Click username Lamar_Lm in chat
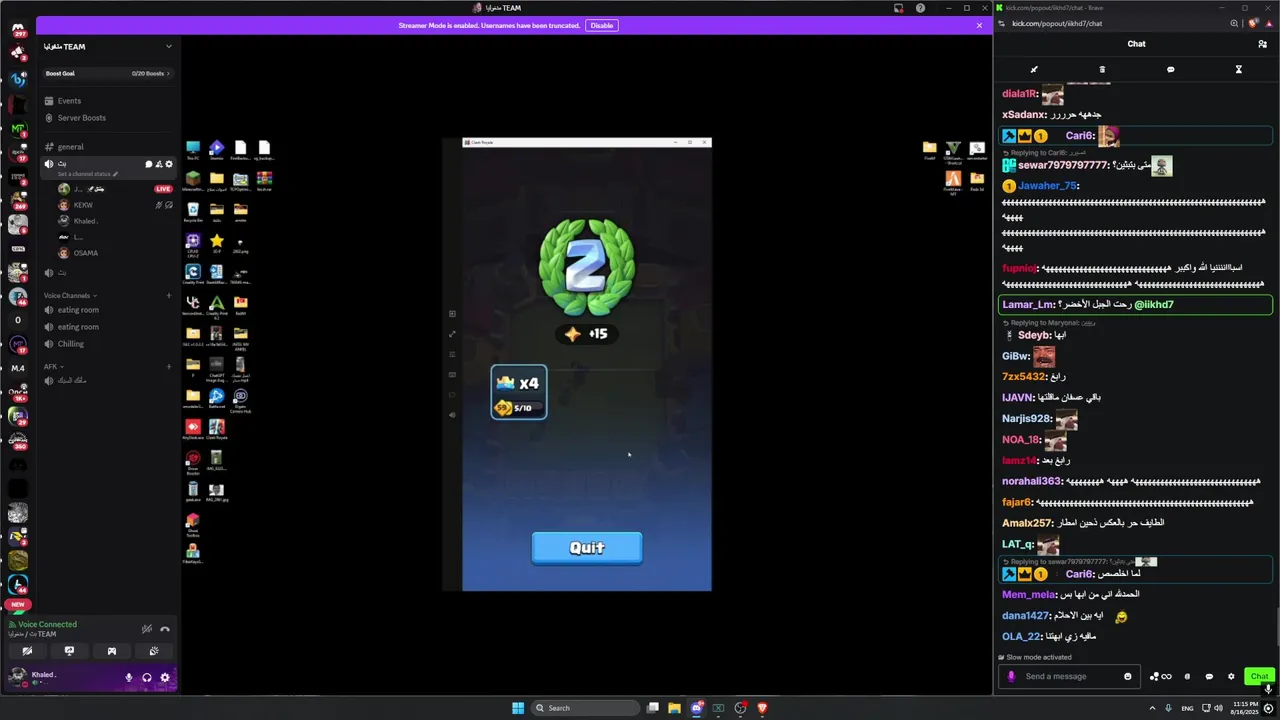This screenshot has height=720, width=1280. [x=1028, y=305]
